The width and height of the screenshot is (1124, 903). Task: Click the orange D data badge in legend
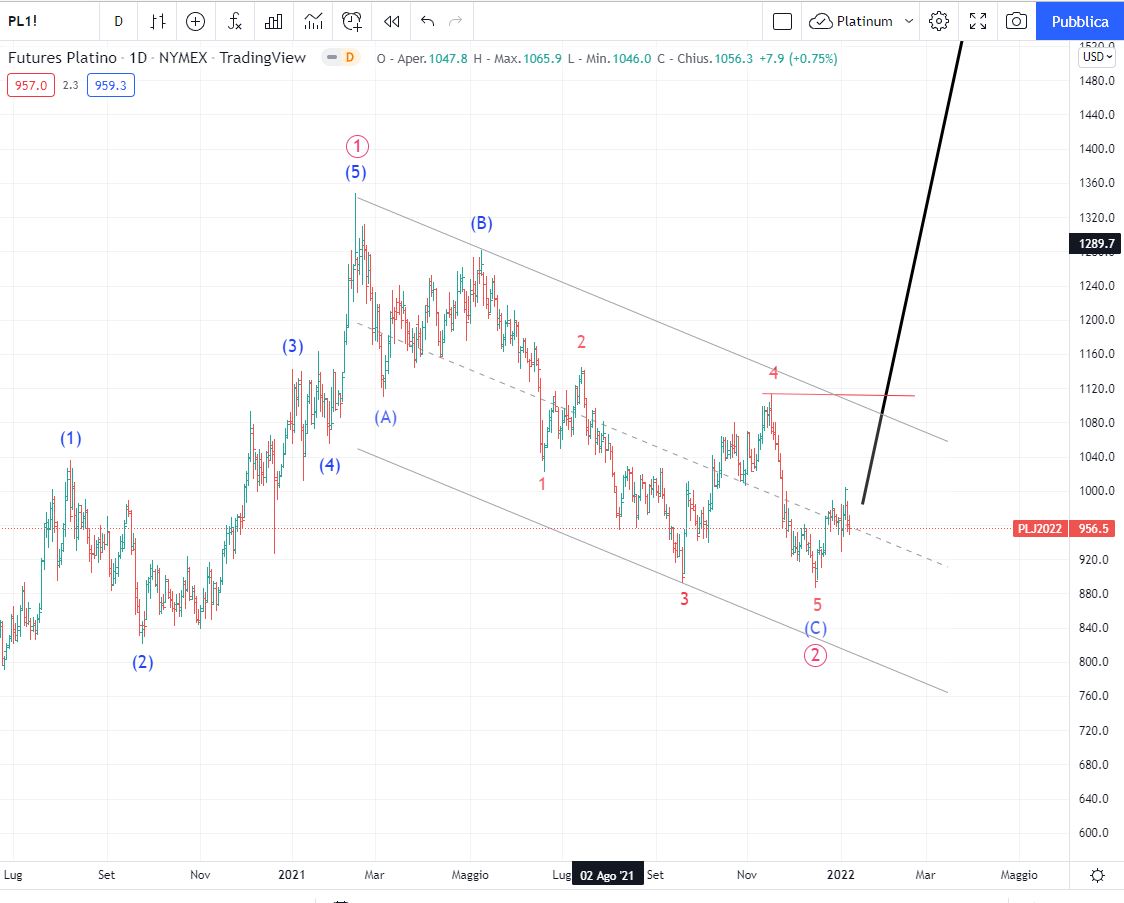[x=350, y=57]
